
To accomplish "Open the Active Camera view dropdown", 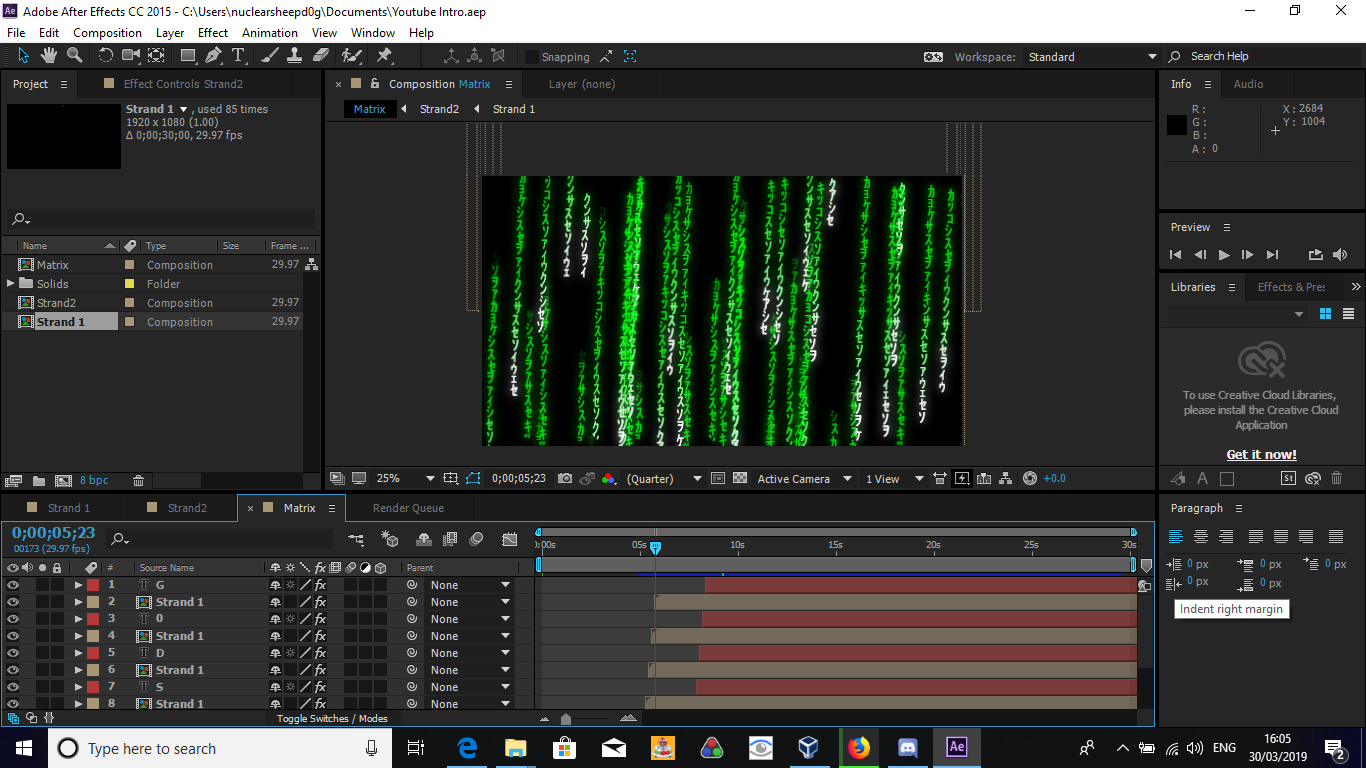I will click(x=805, y=479).
